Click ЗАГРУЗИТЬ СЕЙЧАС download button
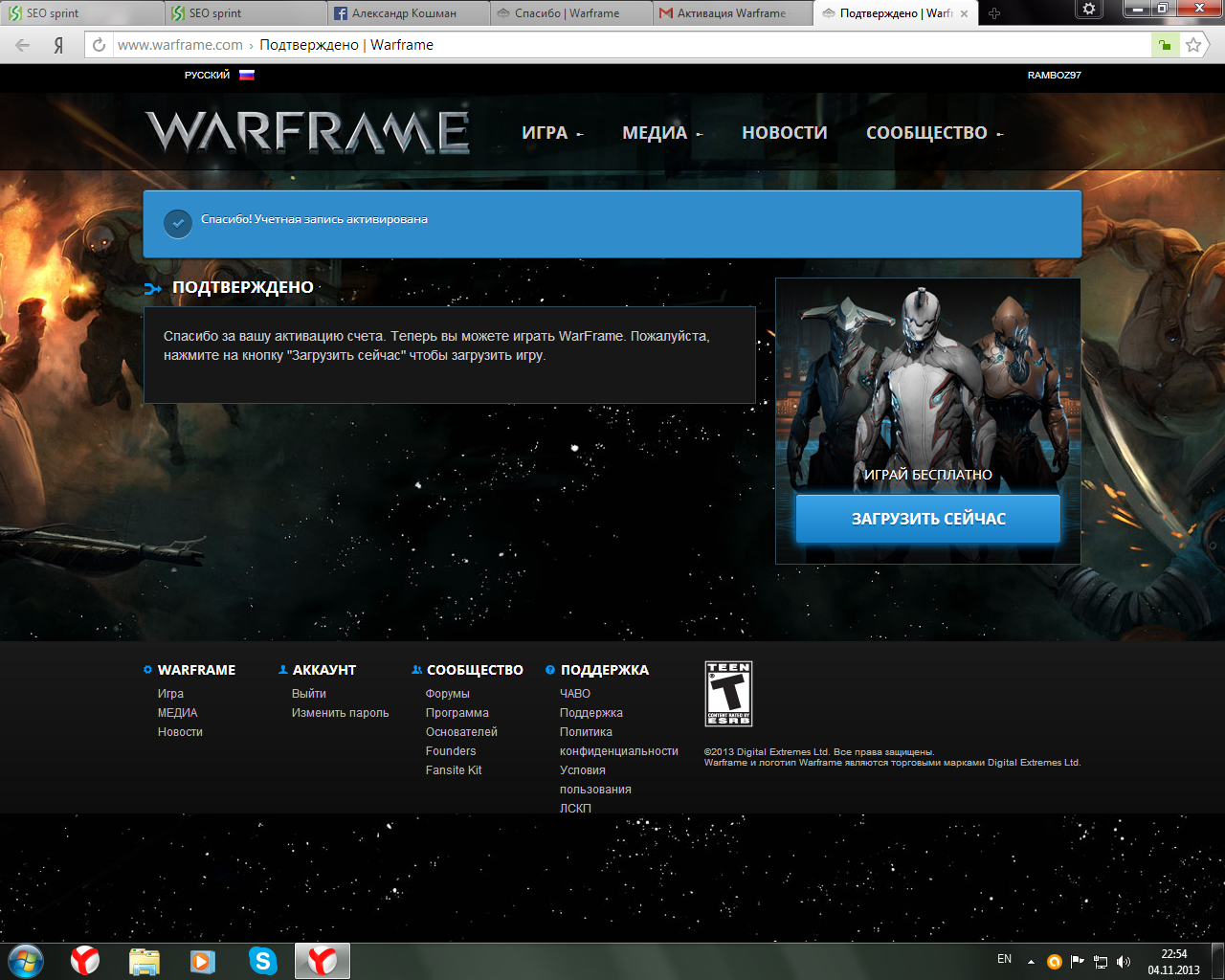Image resolution: width=1225 pixels, height=980 pixels. click(x=928, y=519)
